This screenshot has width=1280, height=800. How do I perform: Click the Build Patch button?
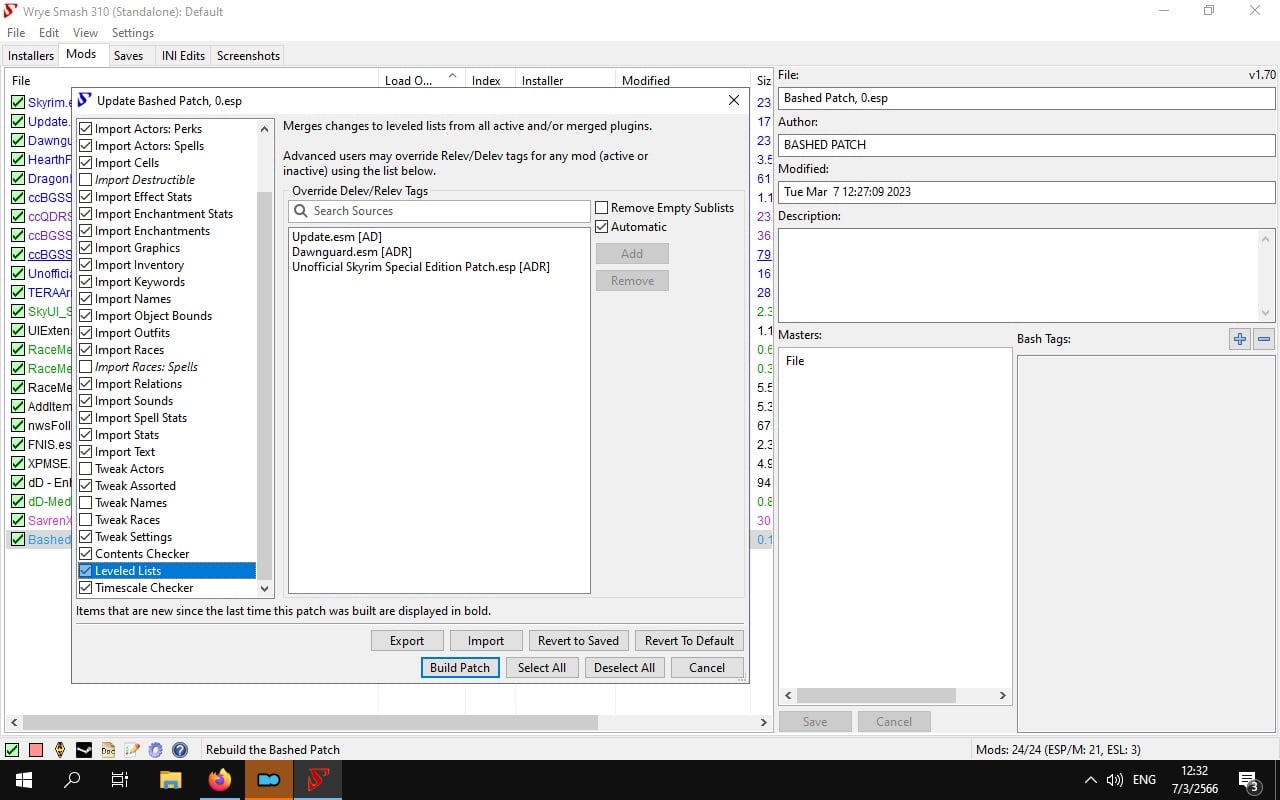(x=460, y=668)
